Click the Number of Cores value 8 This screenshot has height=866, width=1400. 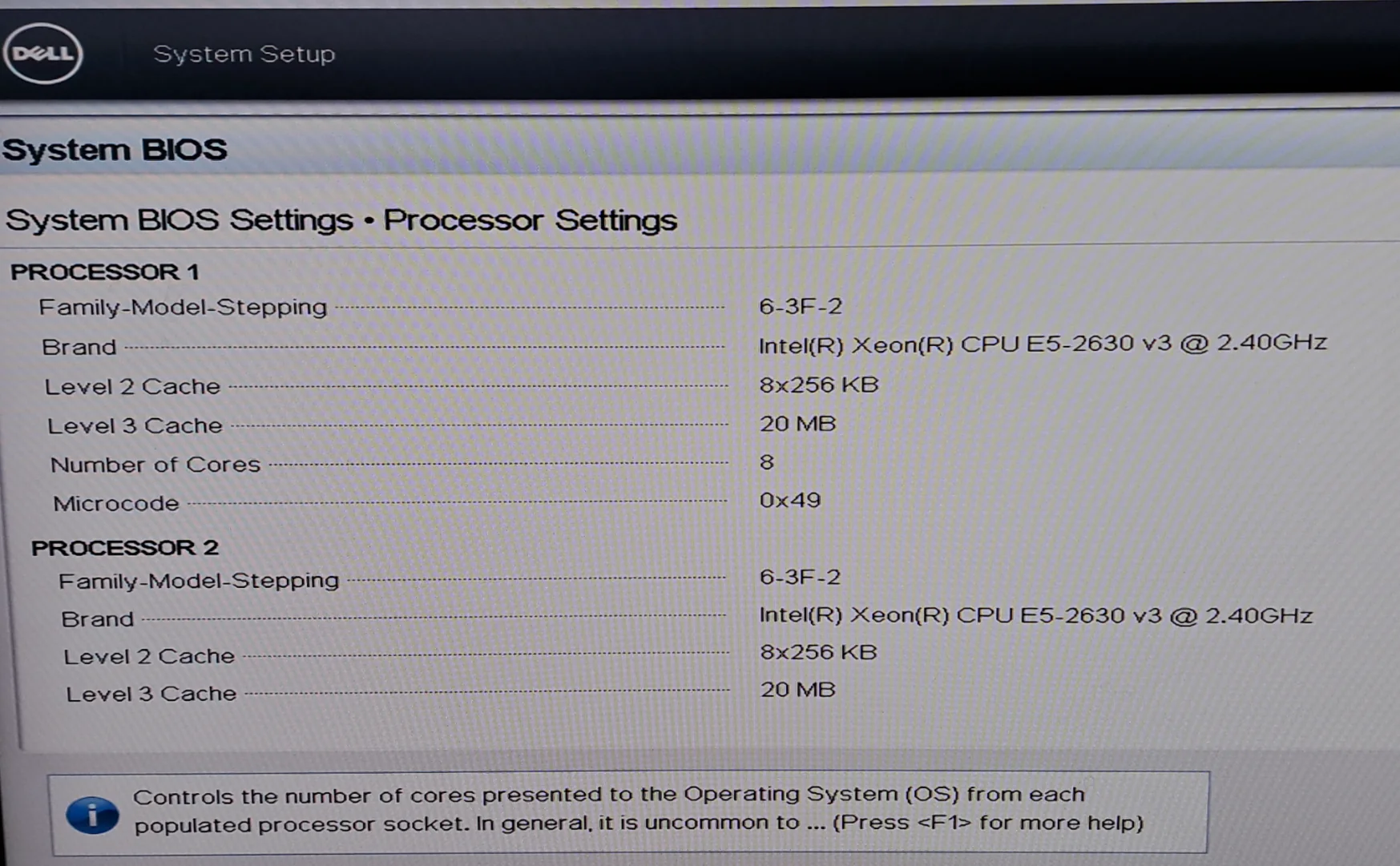click(x=767, y=462)
